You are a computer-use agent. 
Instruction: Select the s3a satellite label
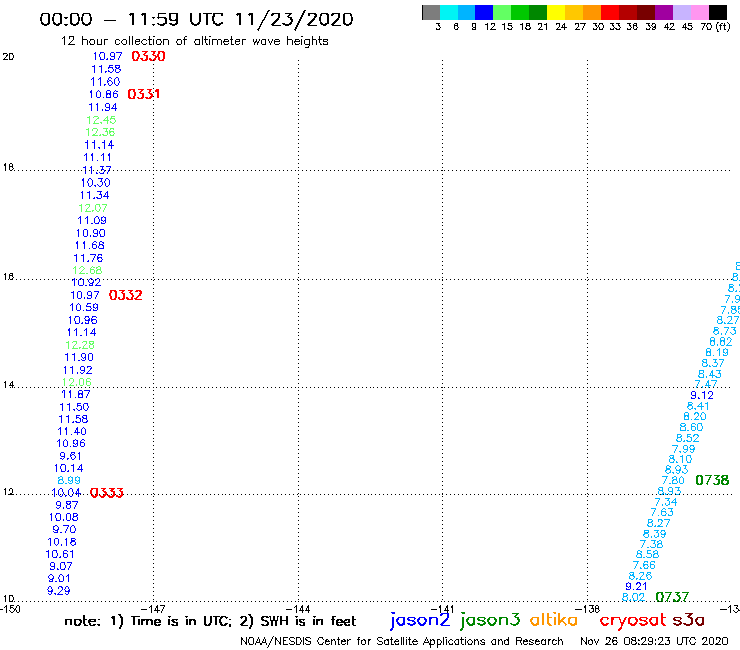click(688, 620)
